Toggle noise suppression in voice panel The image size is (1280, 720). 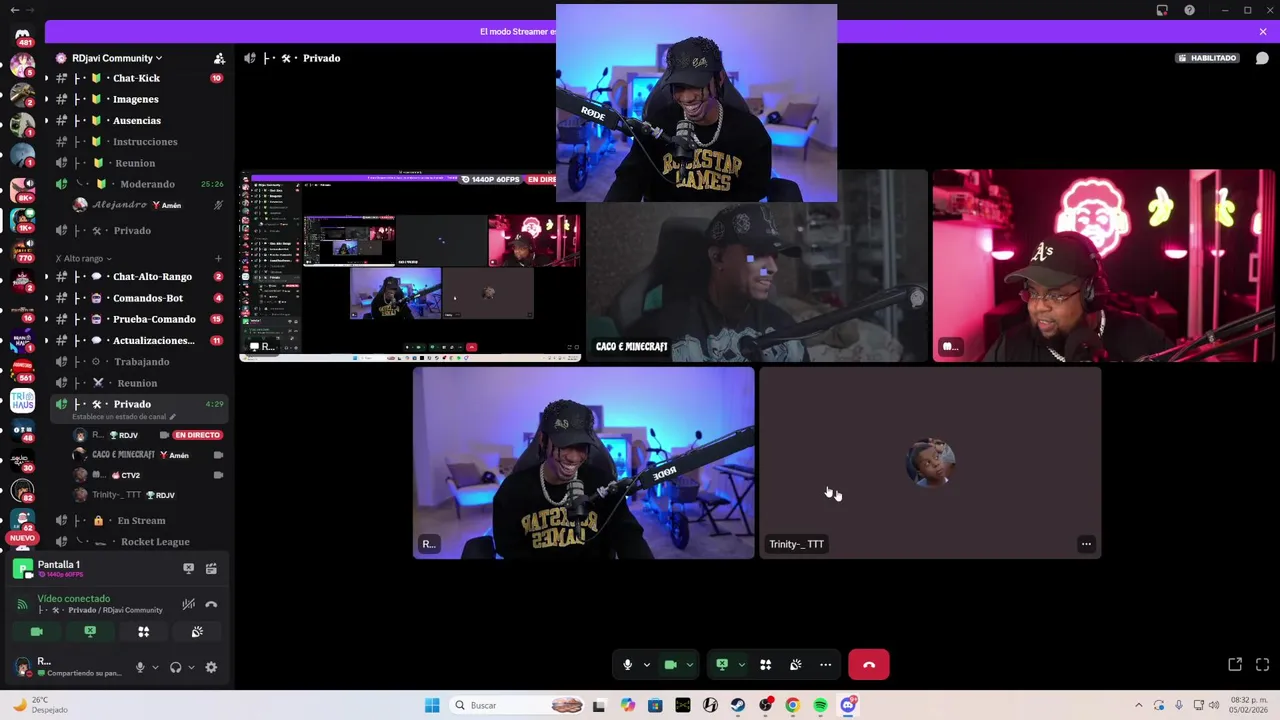pyautogui.click(x=188, y=604)
